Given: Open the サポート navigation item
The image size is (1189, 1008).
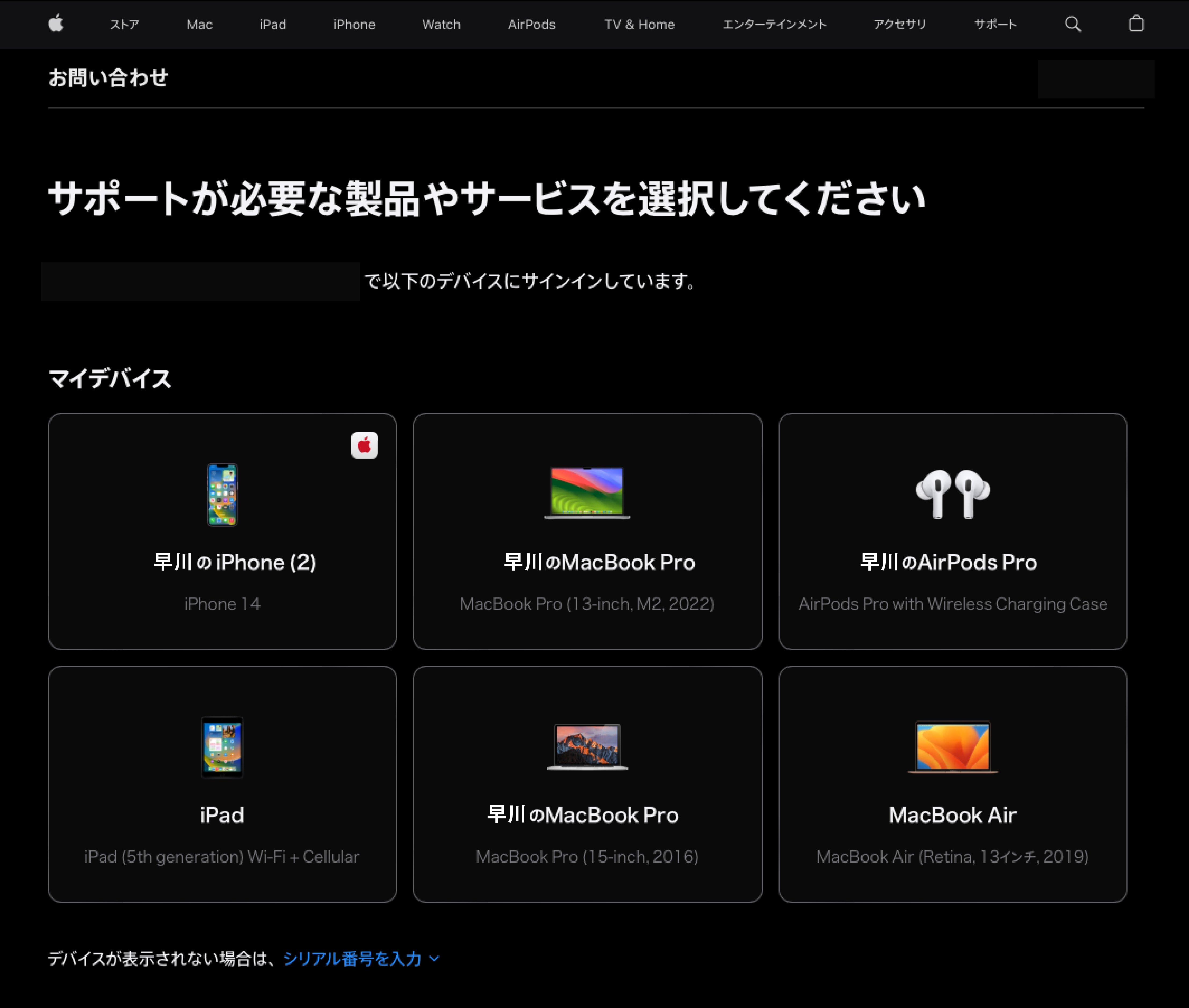Looking at the screenshot, I should coord(995,25).
